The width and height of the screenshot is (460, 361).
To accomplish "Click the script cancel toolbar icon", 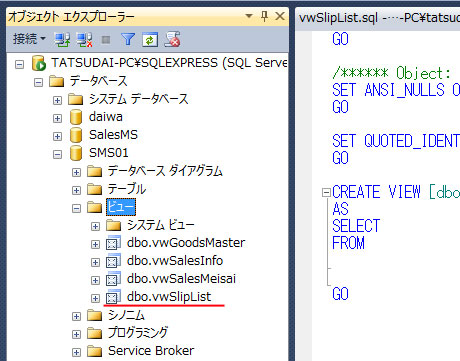I will click(172, 39).
